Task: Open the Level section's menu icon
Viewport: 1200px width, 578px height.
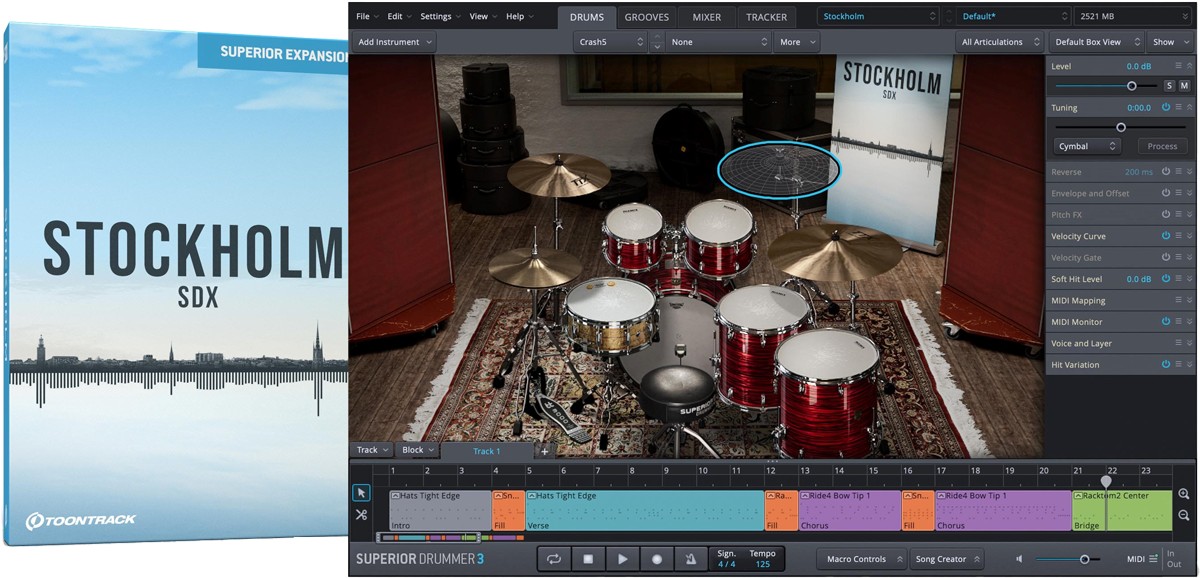Action: click(x=1179, y=66)
